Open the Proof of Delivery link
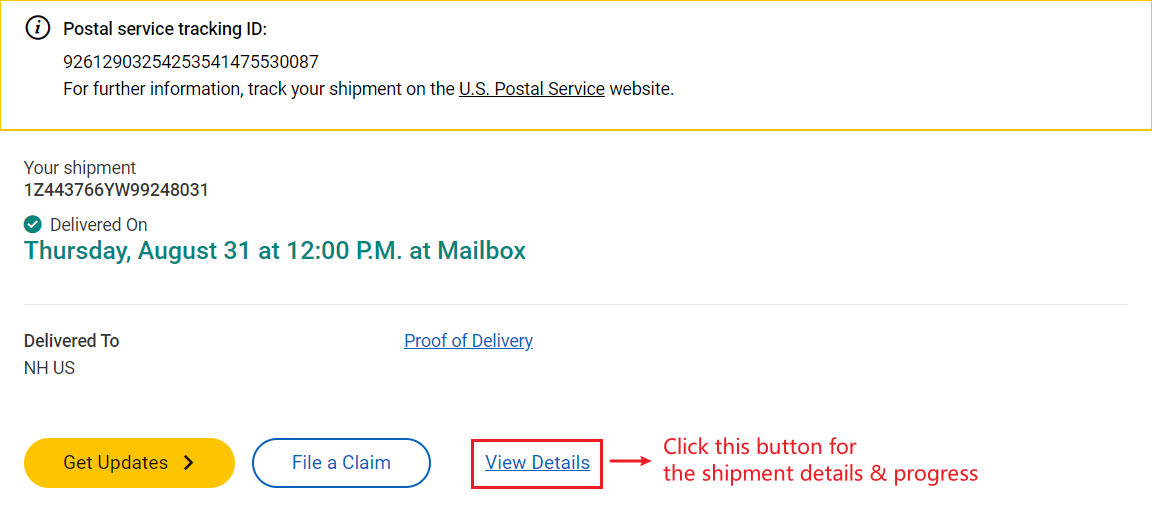 (x=468, y=341)
